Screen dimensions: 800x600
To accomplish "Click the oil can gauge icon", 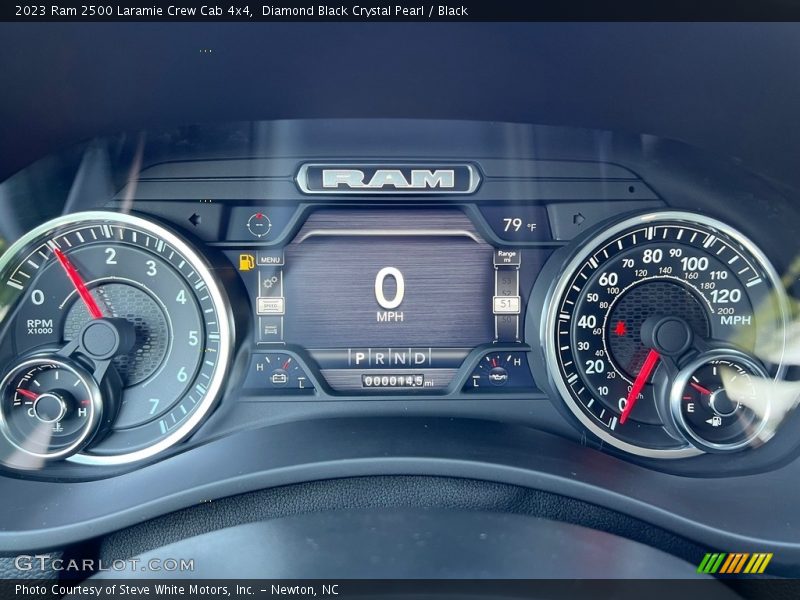I will (497, 375).
